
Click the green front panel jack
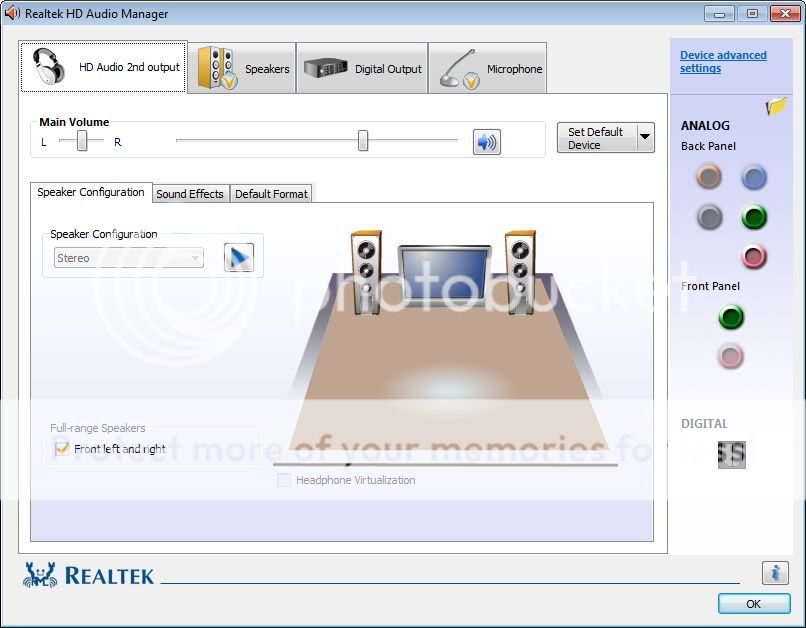(730, 317)
